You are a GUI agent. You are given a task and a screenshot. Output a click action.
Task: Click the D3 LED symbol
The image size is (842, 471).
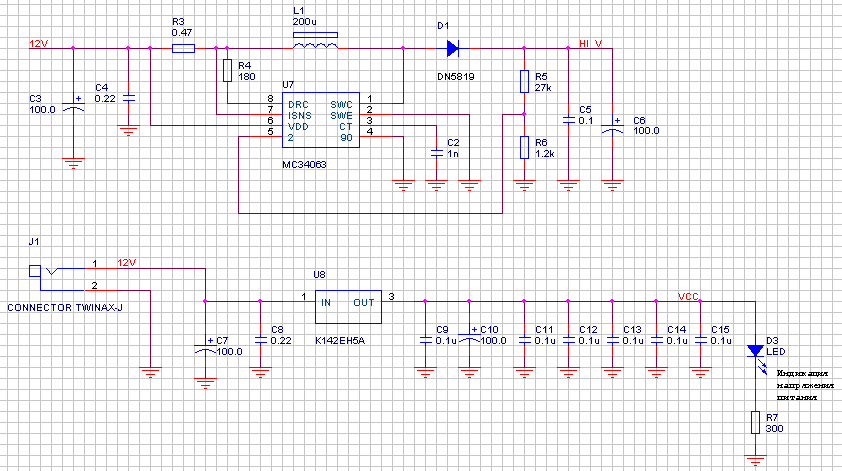pyautogui.click(x=754, y=351)
